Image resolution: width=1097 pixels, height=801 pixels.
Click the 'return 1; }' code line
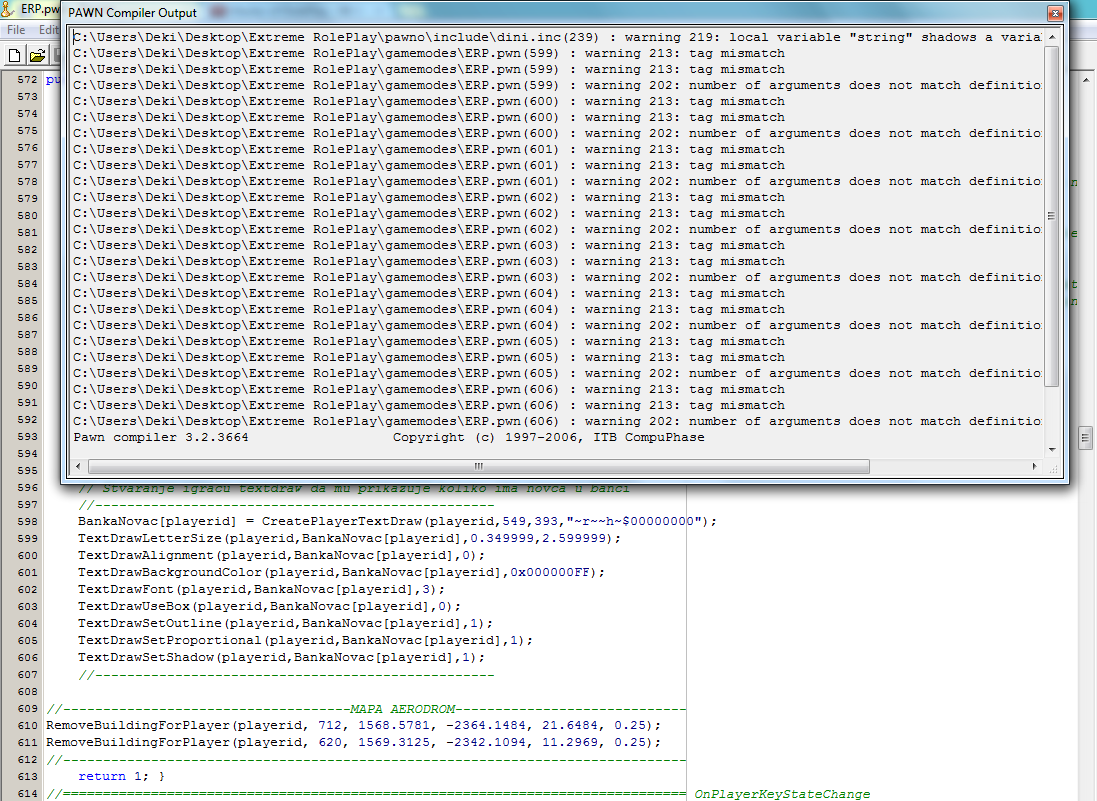(x=122, y=777)
